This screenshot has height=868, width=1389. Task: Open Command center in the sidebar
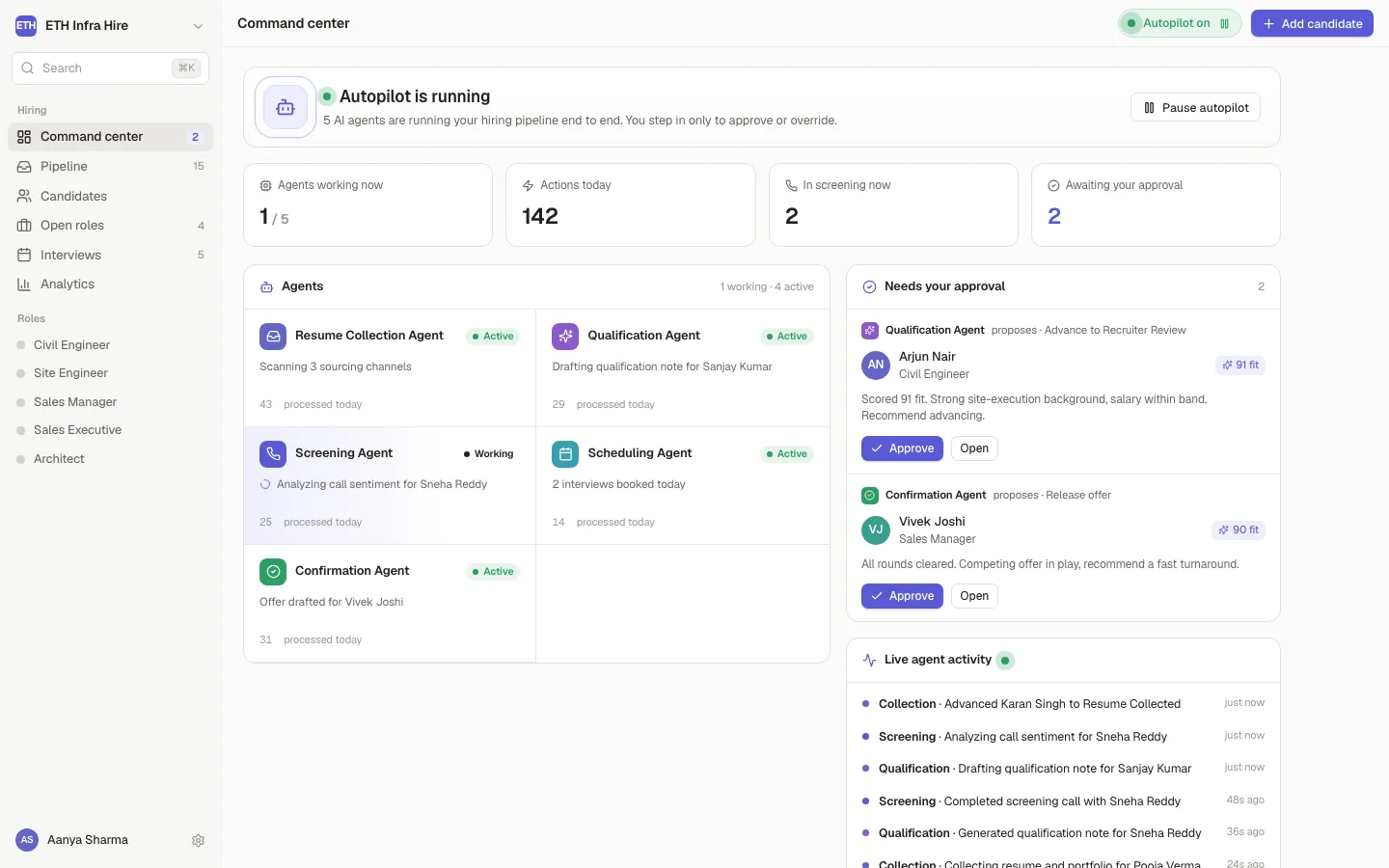[110, 137]
